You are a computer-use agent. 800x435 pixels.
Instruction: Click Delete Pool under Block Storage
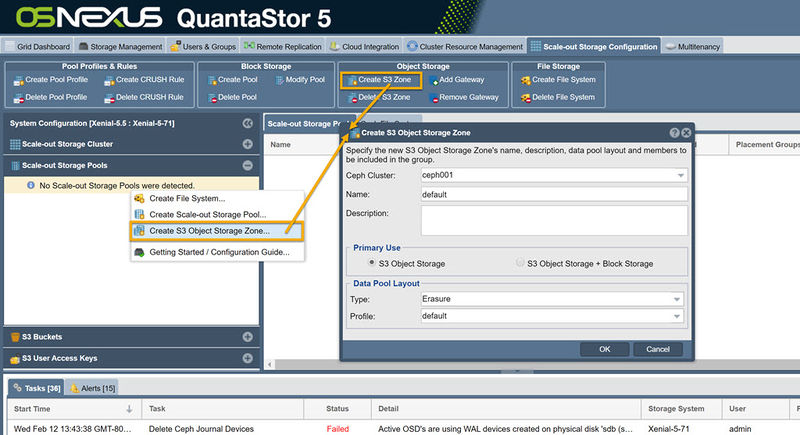tap(232, 97)
